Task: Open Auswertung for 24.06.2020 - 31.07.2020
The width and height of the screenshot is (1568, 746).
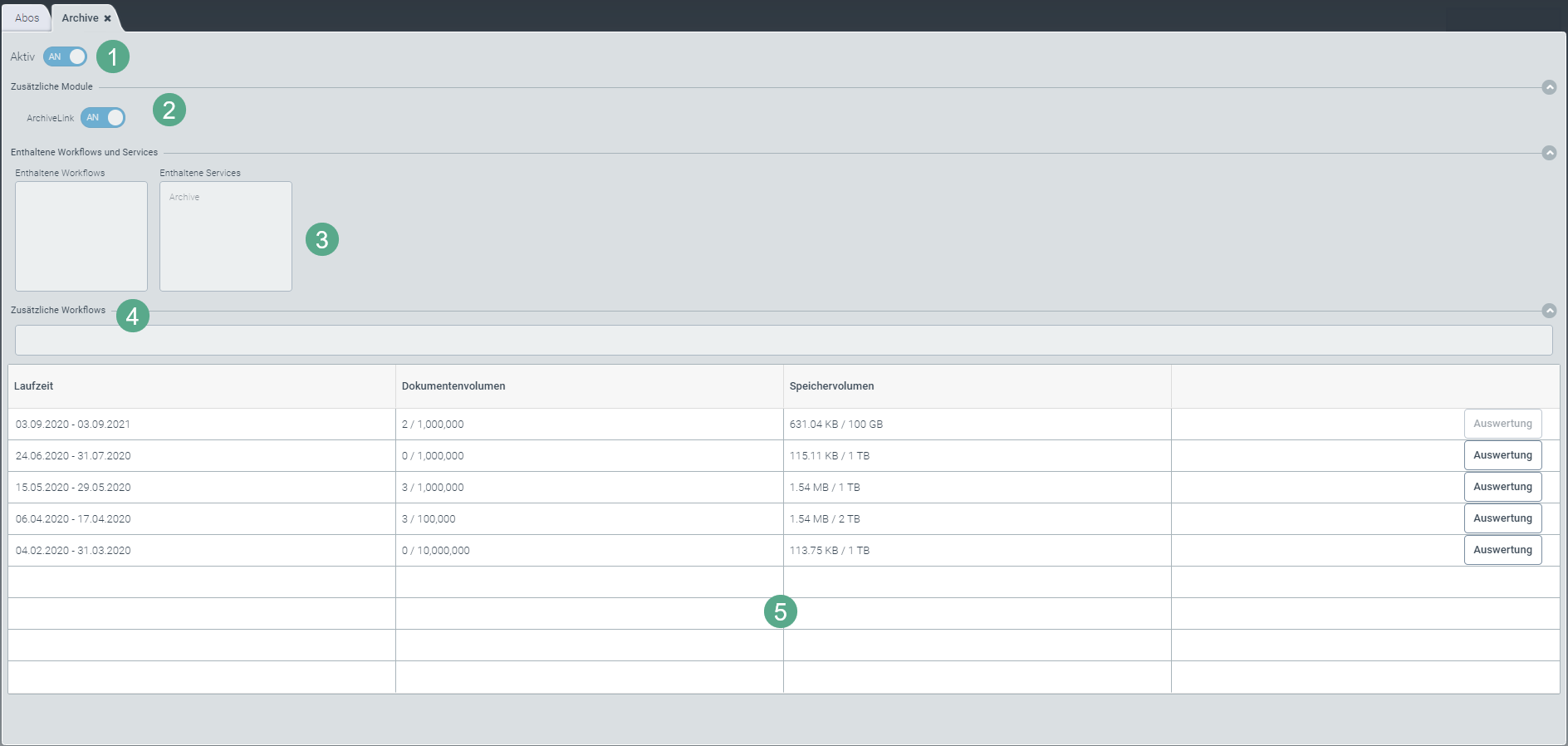Action: click(x=1502, y=455)
